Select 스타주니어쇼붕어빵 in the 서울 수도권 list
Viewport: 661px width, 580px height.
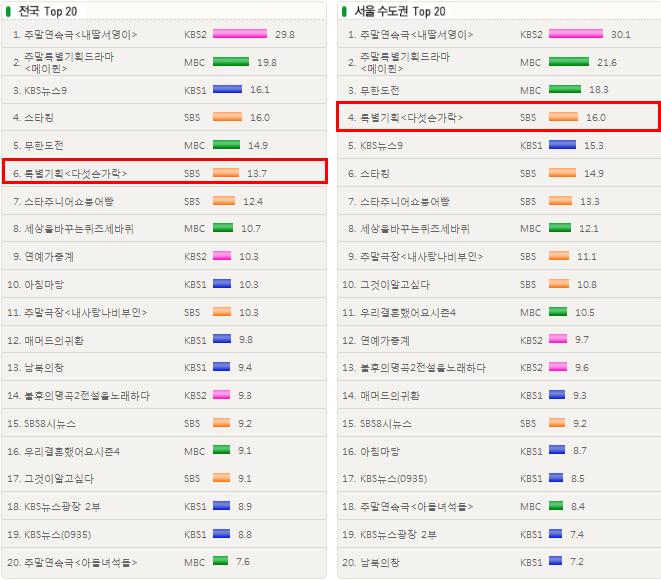coord(405,201)
